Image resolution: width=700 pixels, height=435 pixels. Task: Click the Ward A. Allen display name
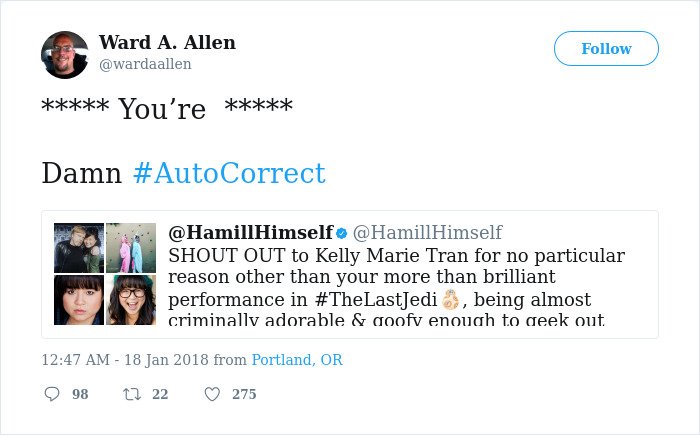[x=167, y=42]
